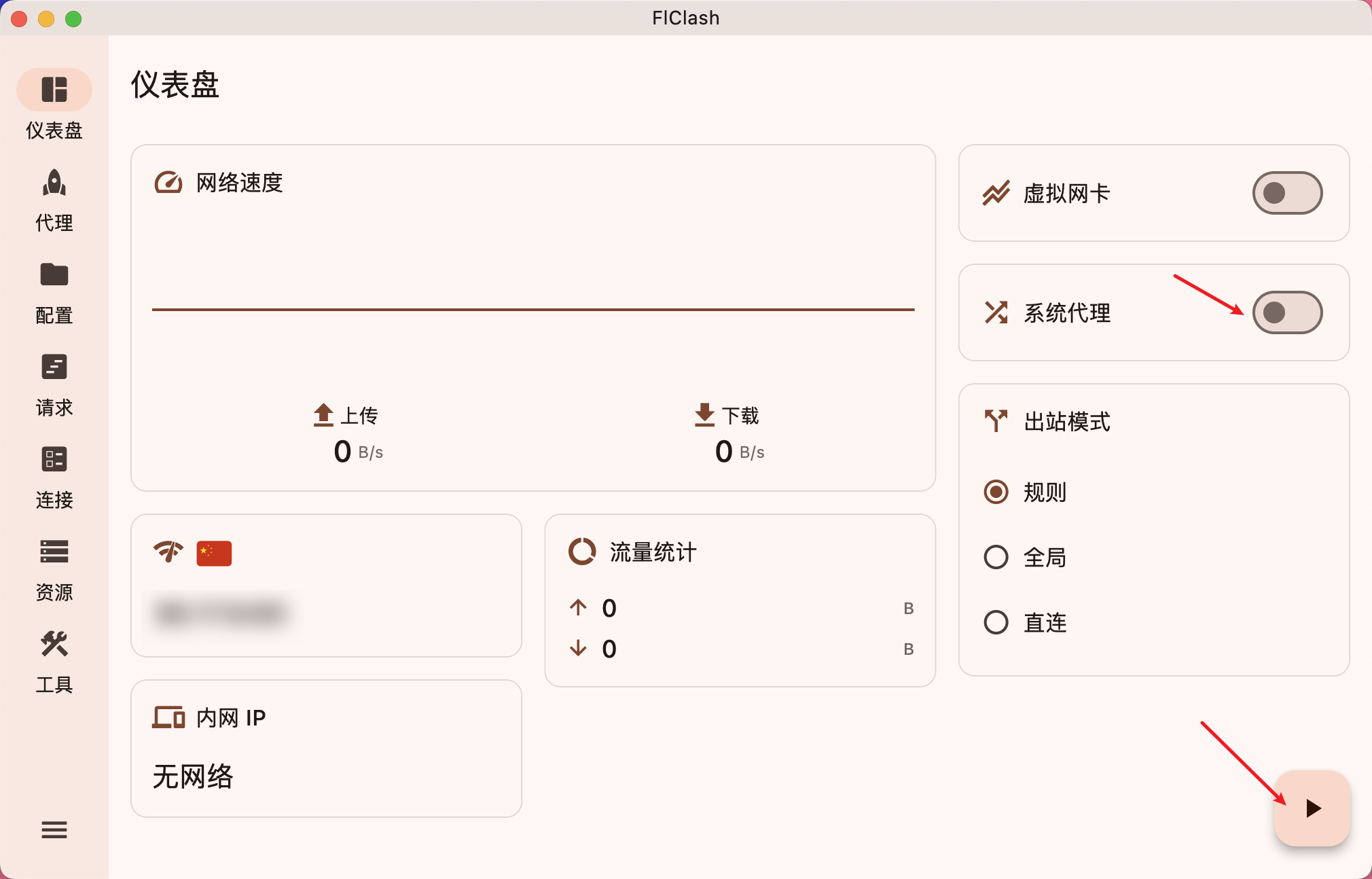Viewport: 1372px width, 879px height.
Task: Click the 下载 download arrow icon
Action: point(705,415)
